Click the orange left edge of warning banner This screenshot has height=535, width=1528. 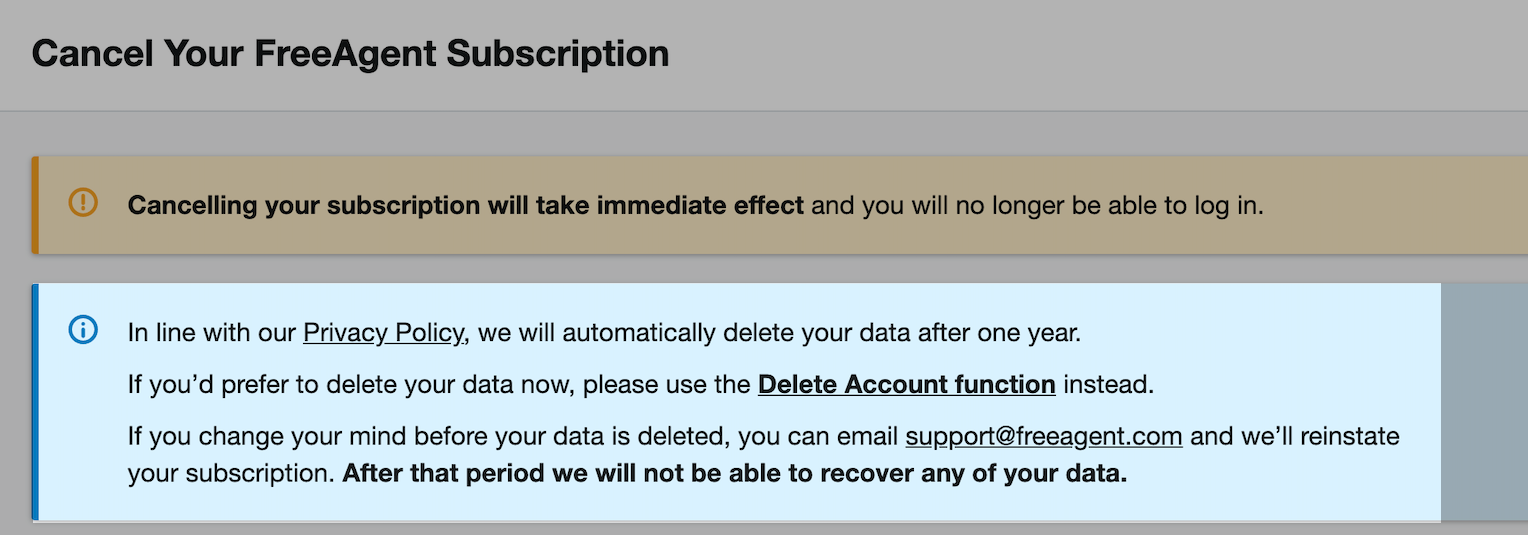pos(35,204)
